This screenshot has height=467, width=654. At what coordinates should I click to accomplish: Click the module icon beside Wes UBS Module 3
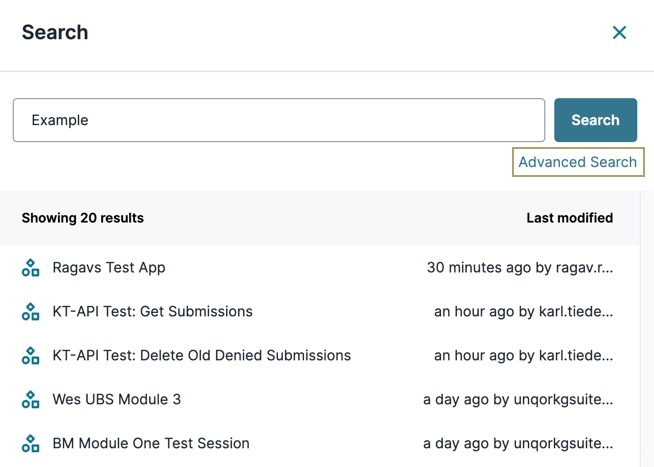point(30,399)
